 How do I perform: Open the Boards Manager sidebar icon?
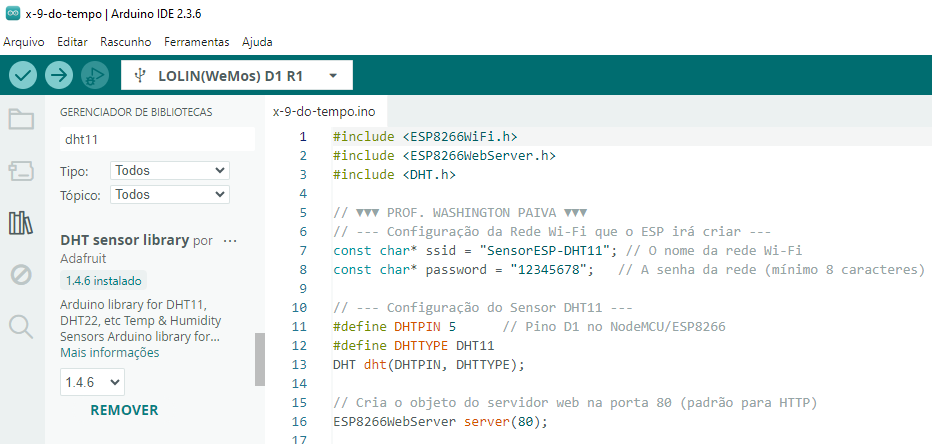(21, 171)
